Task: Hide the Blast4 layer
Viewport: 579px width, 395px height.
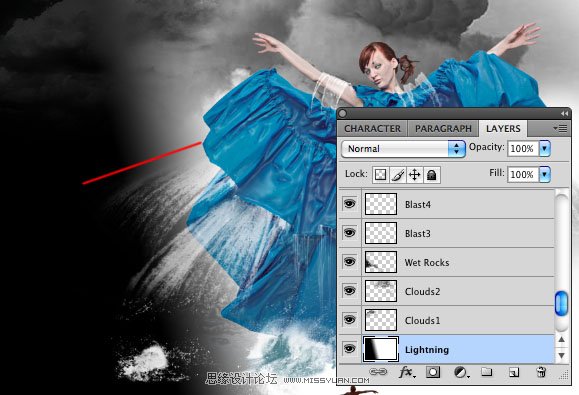Action: click(349, 203)
